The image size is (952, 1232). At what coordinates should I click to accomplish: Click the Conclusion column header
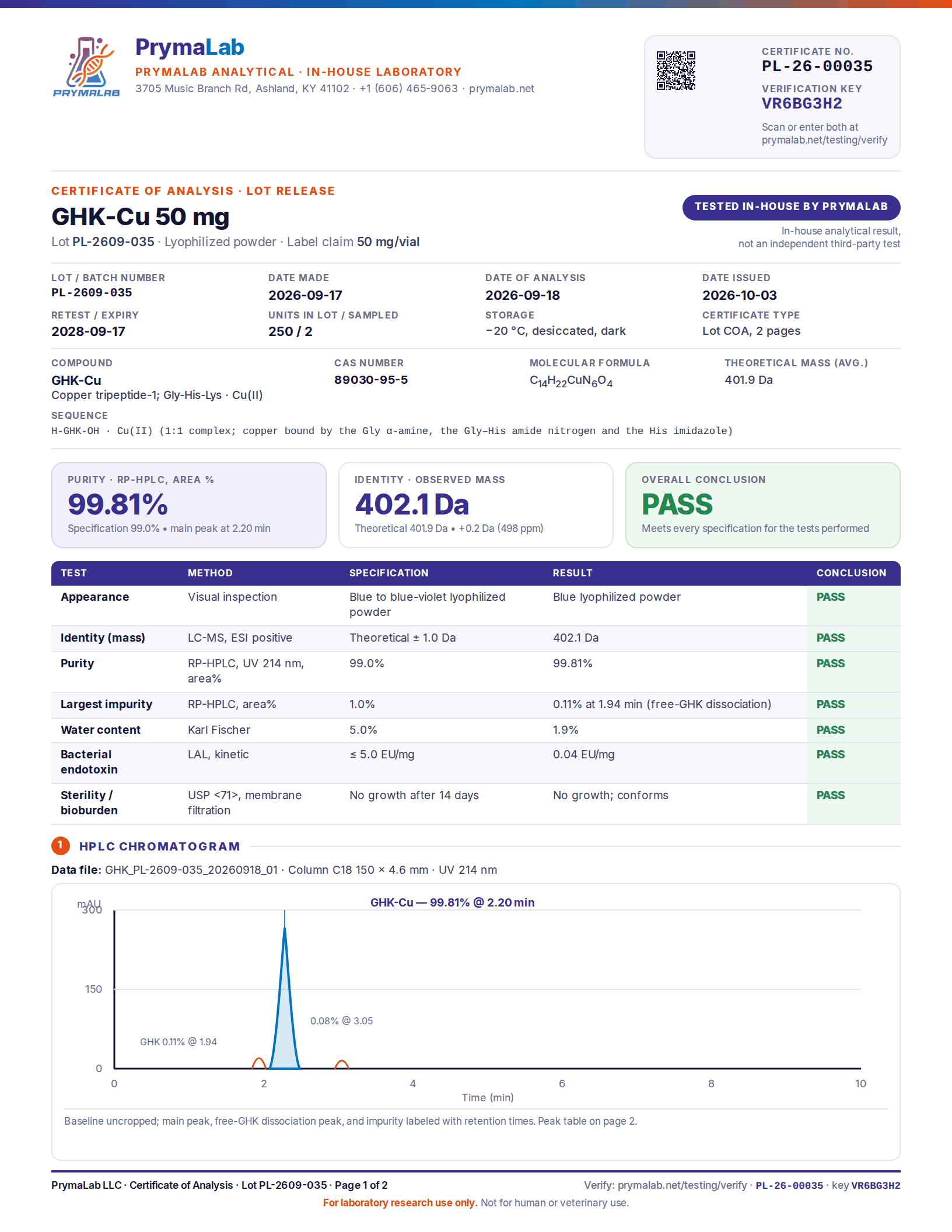(x=851, y=573)
